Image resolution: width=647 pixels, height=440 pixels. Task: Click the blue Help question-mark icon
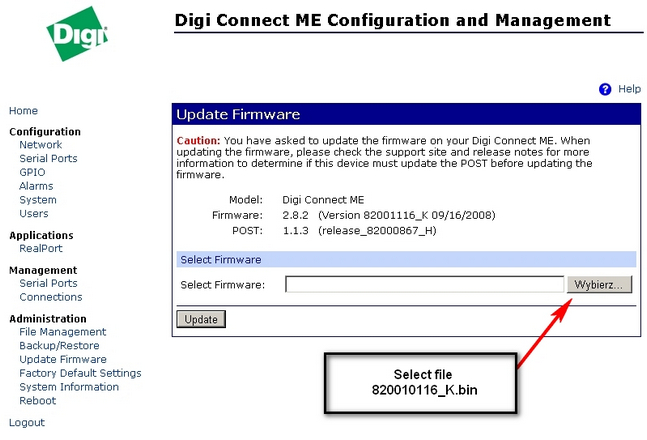605,89
